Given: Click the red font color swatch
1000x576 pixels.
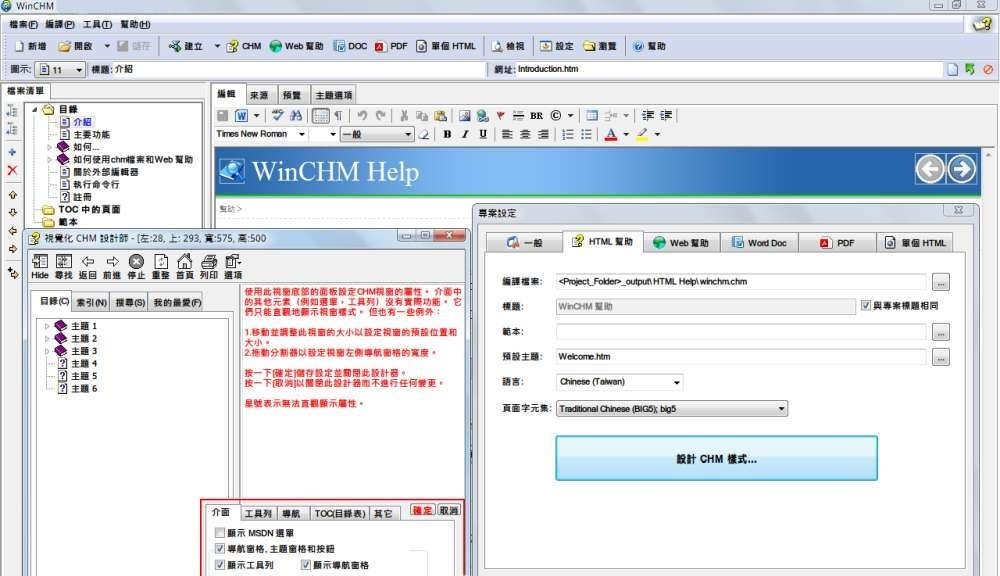Looking at the screenshot, I should coord(610,134).
